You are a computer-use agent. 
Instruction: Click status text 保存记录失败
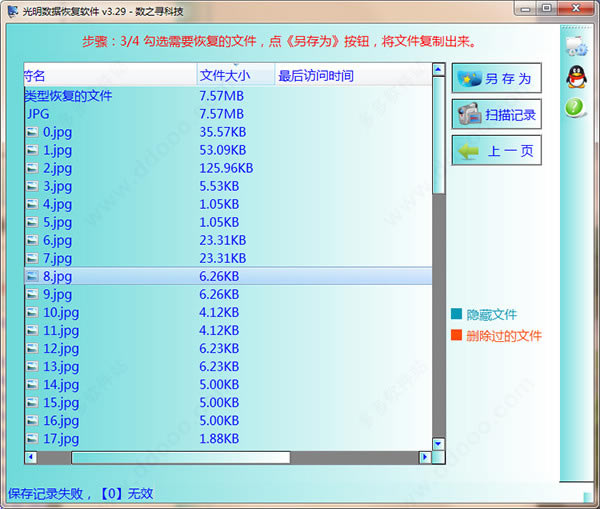(x=46, y=493)
